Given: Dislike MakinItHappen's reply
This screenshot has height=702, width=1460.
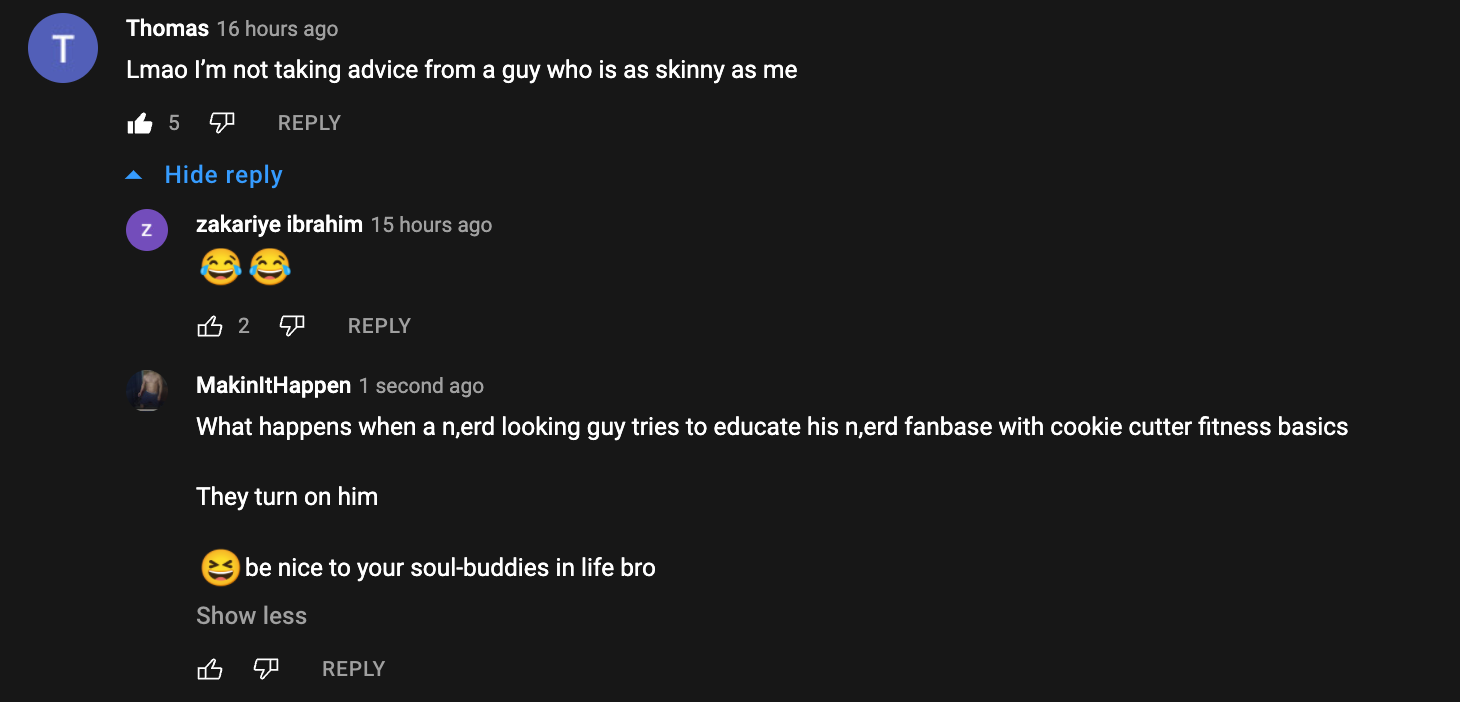Looking at the screenshot, I should (x=266, y=669).
